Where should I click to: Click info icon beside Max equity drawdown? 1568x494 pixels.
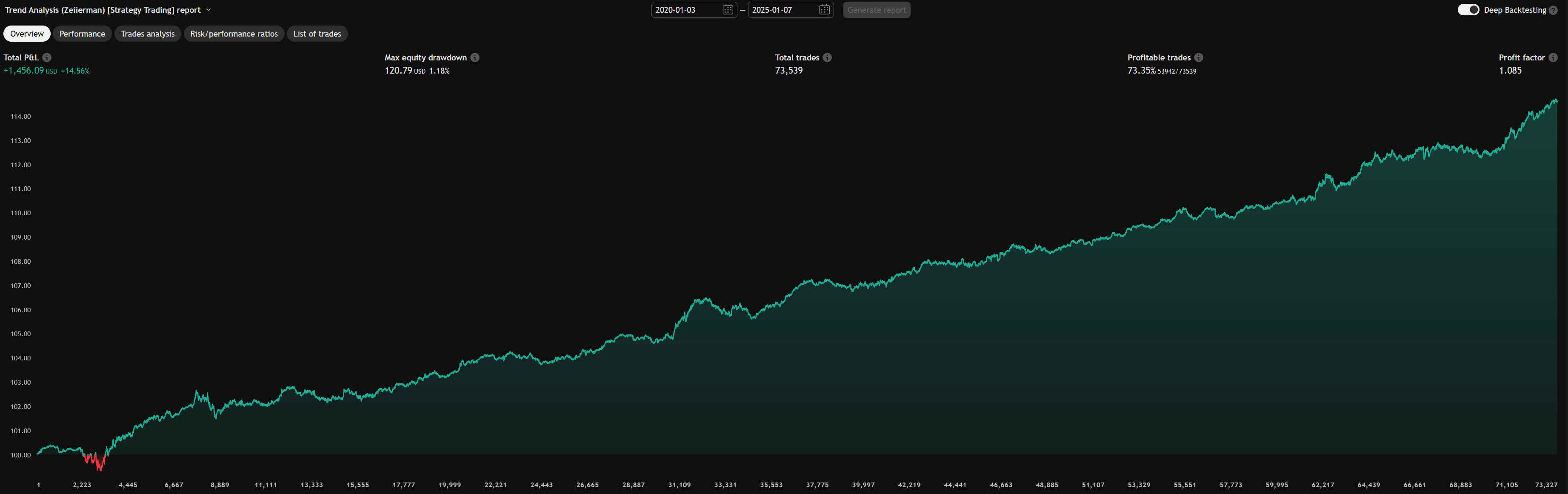point(475,57)
